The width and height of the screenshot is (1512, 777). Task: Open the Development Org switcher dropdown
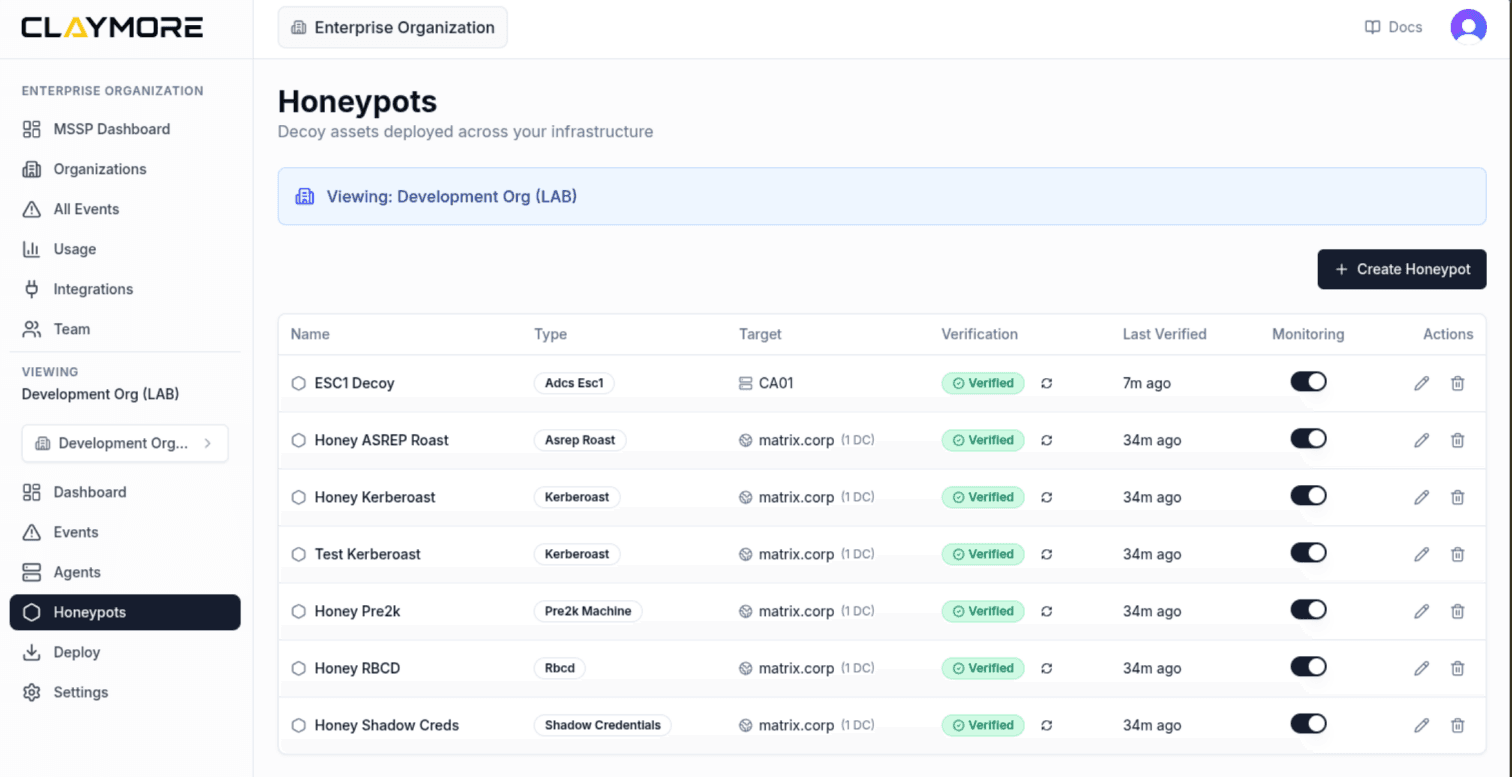point(125,443)
